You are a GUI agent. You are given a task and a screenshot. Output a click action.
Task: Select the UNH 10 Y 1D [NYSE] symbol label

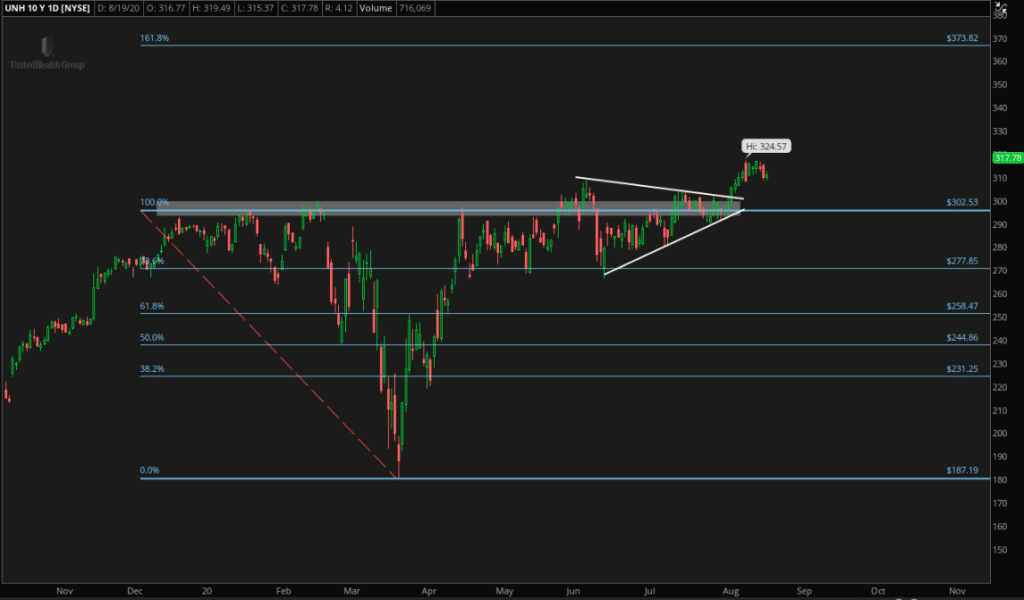[x=47, y=8]
